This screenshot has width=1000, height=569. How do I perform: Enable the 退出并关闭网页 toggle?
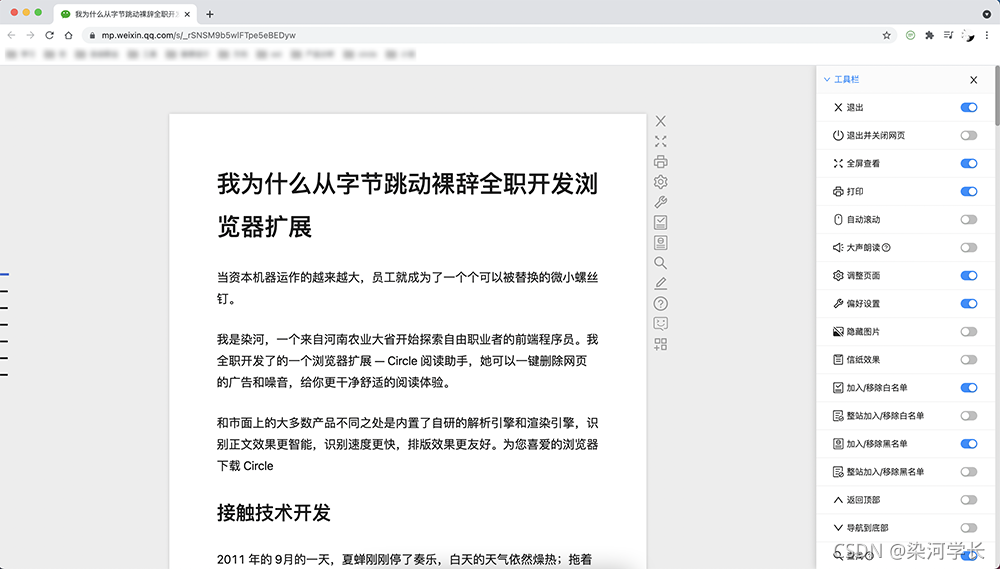969,135
